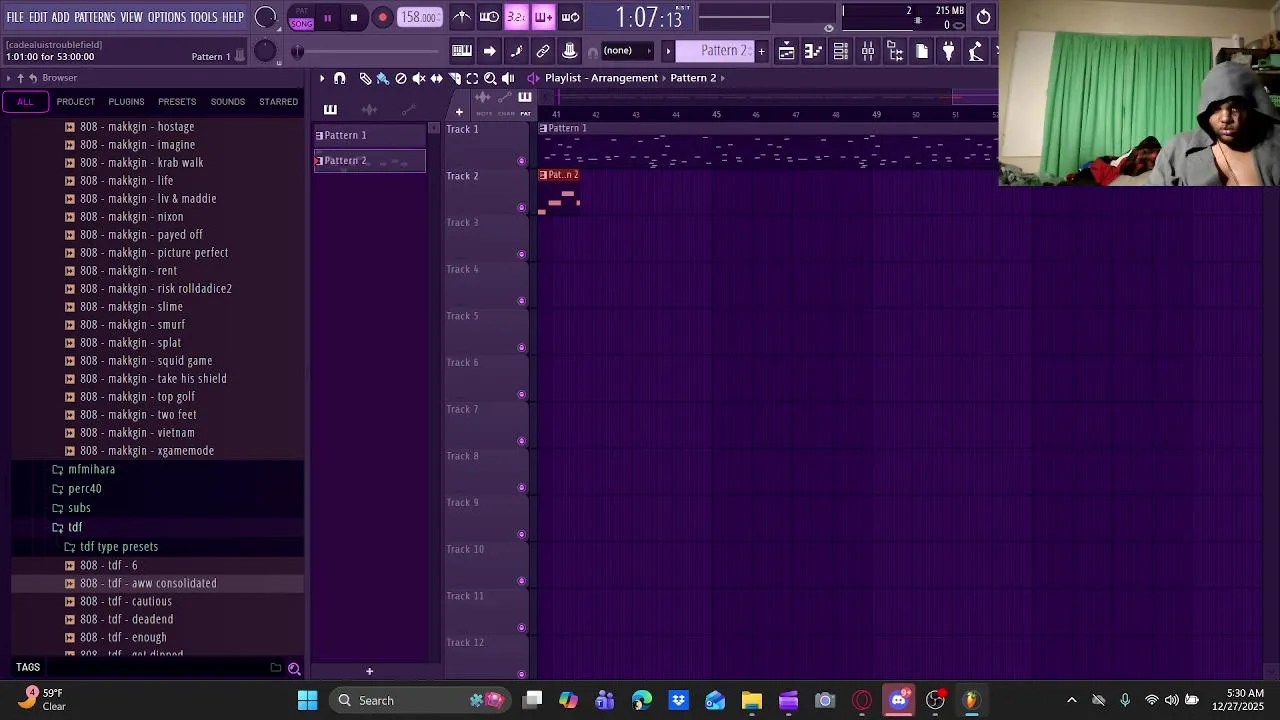Select the Pat..n 2 clip on Track 2
Image resolution: width=1280 pixels, height=720 pixels.
click(559, 191)
